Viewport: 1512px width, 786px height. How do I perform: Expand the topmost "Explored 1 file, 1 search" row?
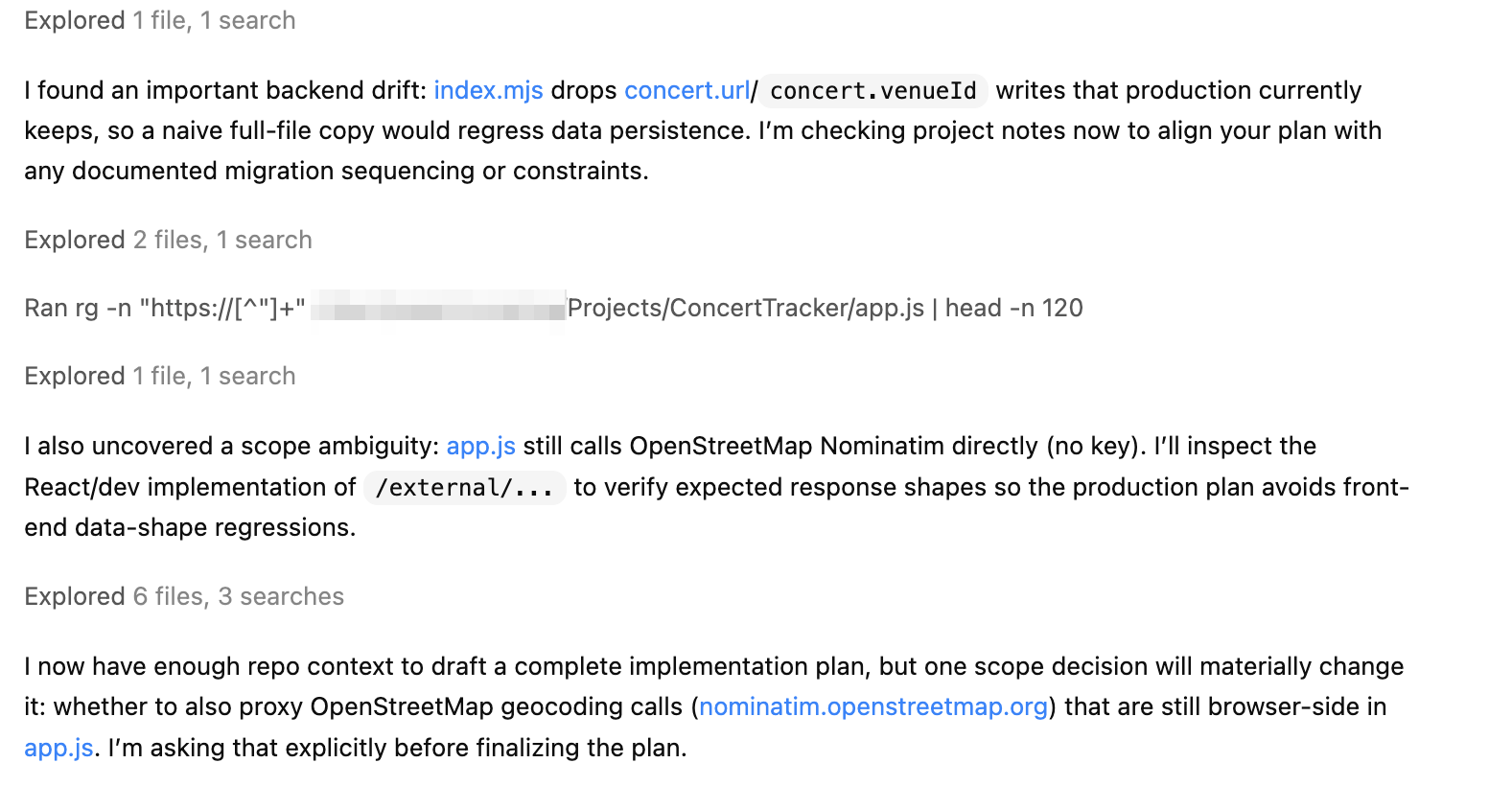[159, 20]
